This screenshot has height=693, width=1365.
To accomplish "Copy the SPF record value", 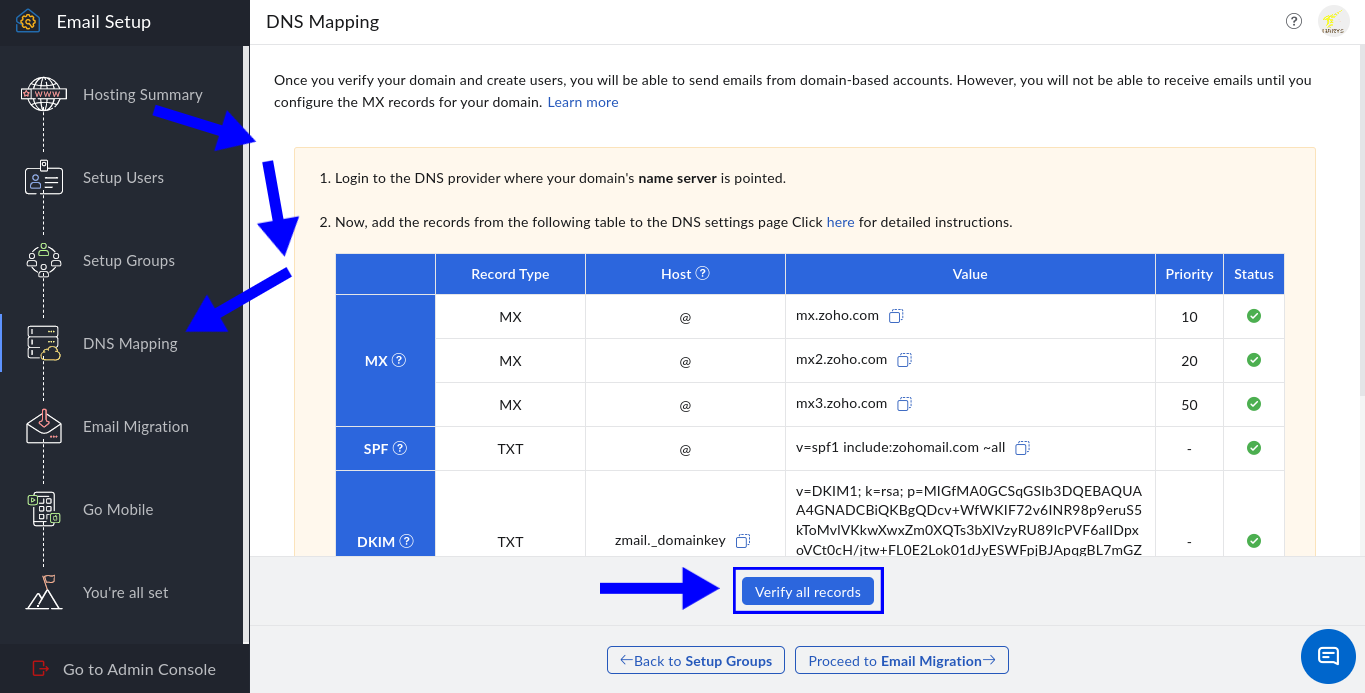I will tap(1022, 448).
